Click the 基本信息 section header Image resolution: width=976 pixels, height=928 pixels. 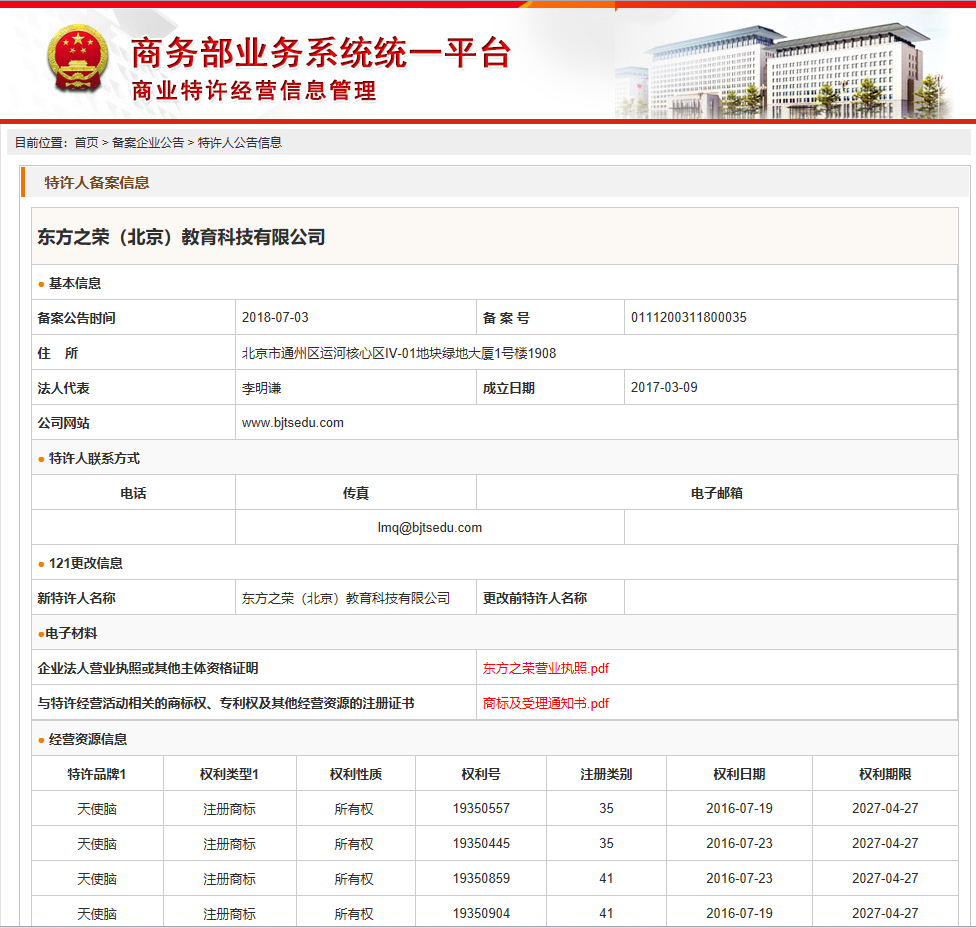click(x=75, y=283)
